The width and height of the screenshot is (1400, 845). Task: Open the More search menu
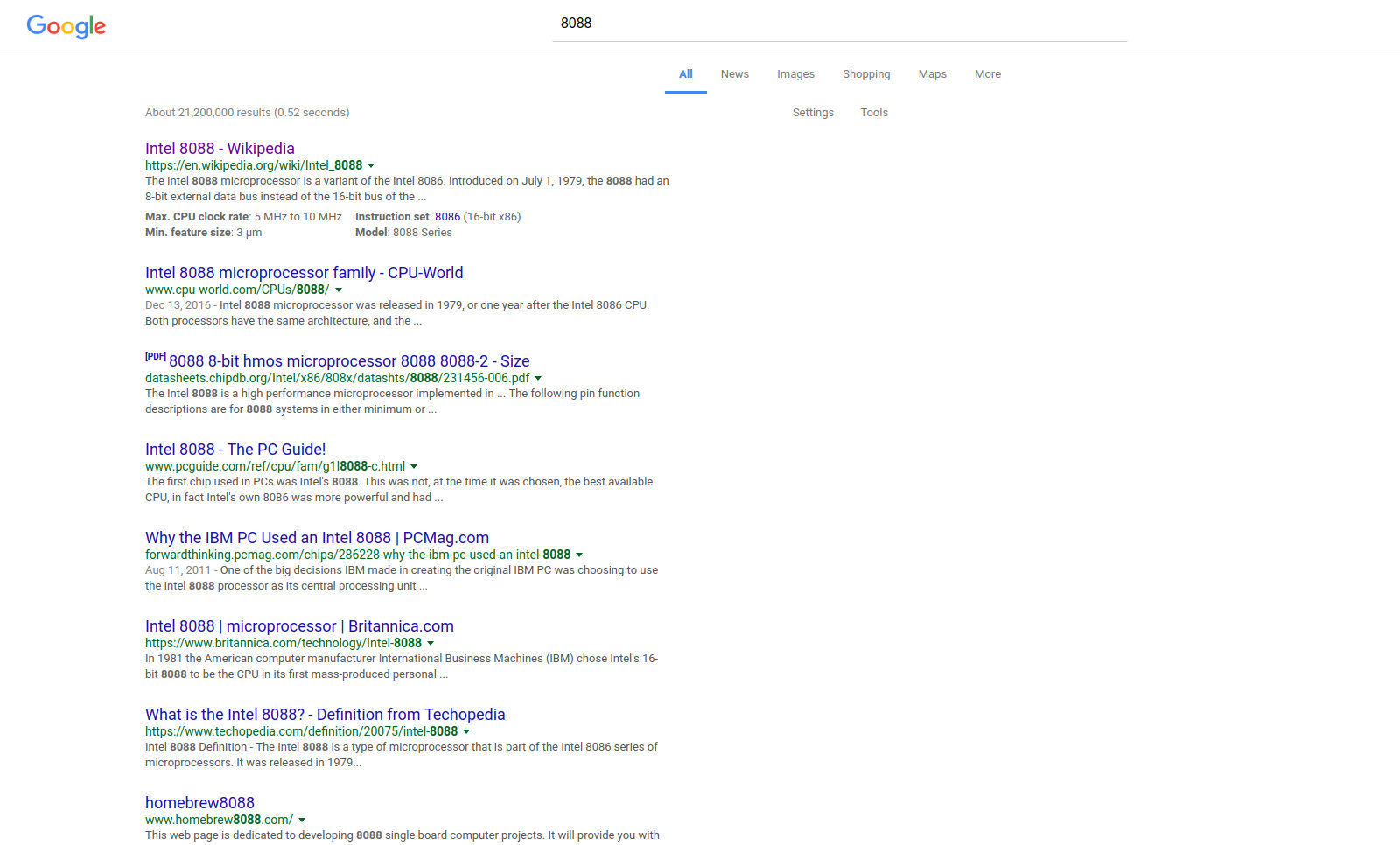point(988,74)
